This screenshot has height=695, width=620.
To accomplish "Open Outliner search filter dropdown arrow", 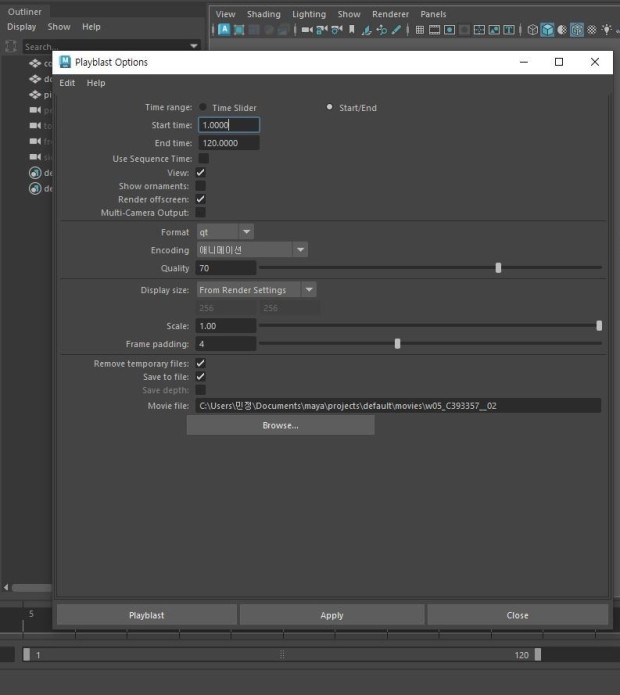I will click(x=194, y=46).
